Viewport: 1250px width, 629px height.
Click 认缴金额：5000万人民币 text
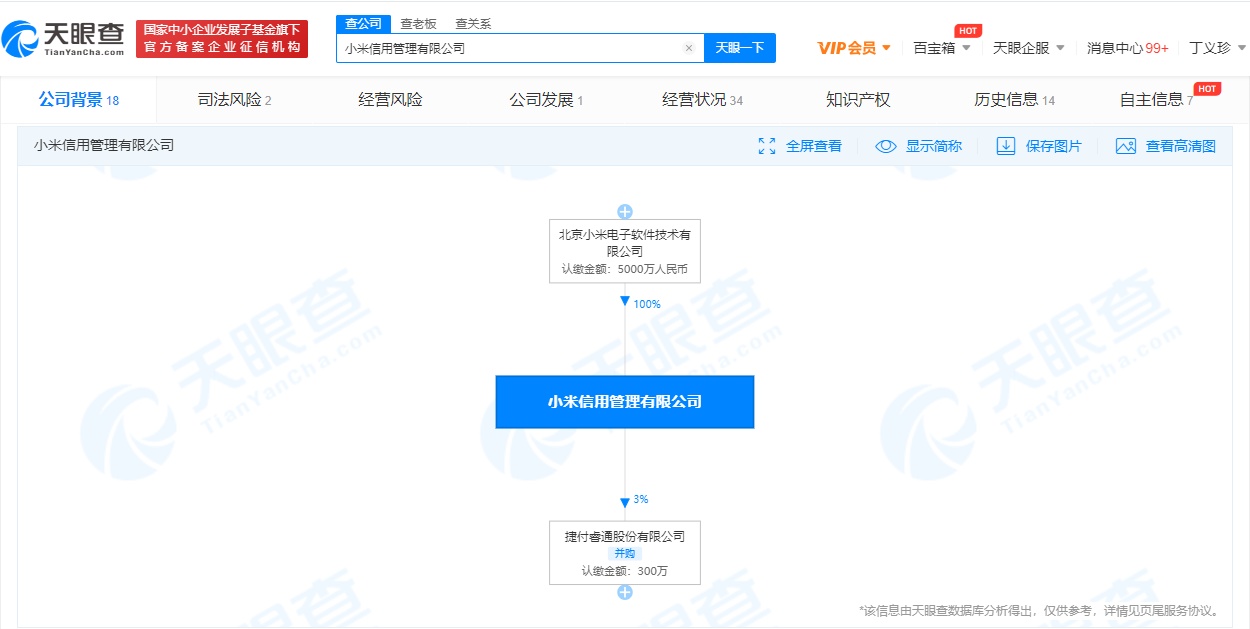pyautogui.click(x=625, y=269)
